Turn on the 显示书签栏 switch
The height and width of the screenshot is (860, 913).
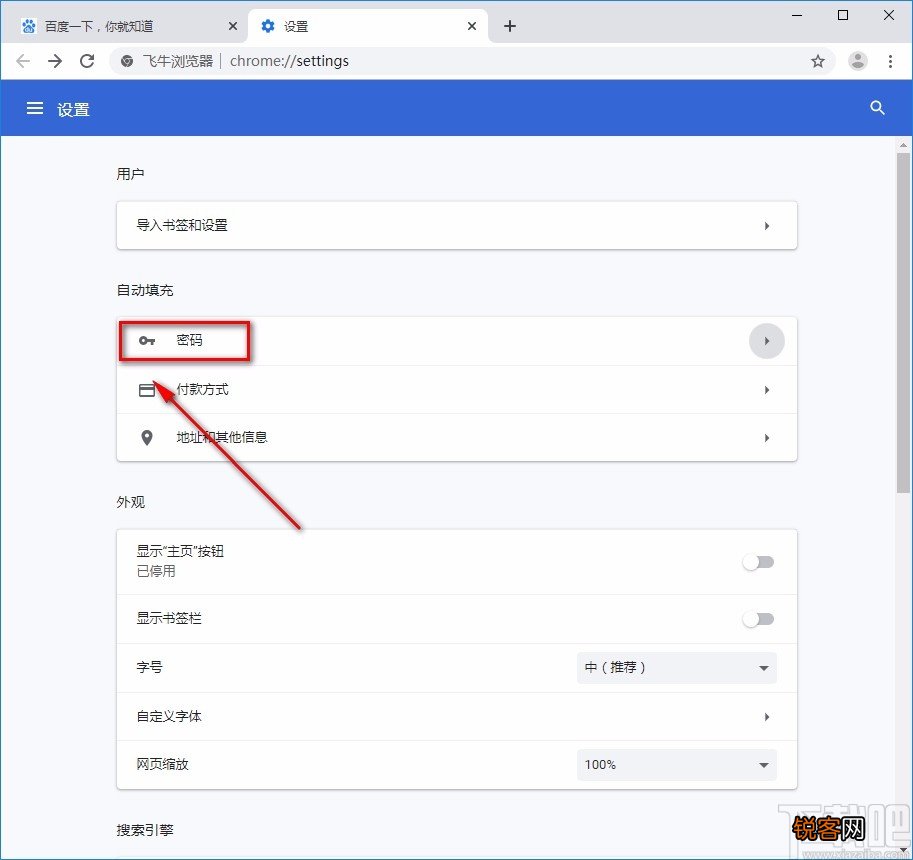pos(758,619)
